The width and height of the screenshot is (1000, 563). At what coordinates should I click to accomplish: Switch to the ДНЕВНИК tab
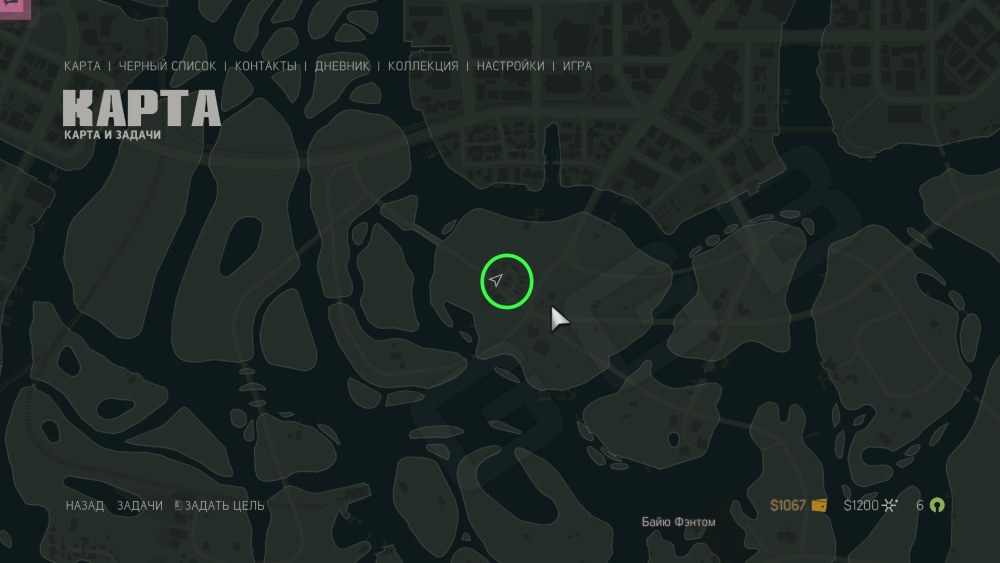click(x=342, y=66)
